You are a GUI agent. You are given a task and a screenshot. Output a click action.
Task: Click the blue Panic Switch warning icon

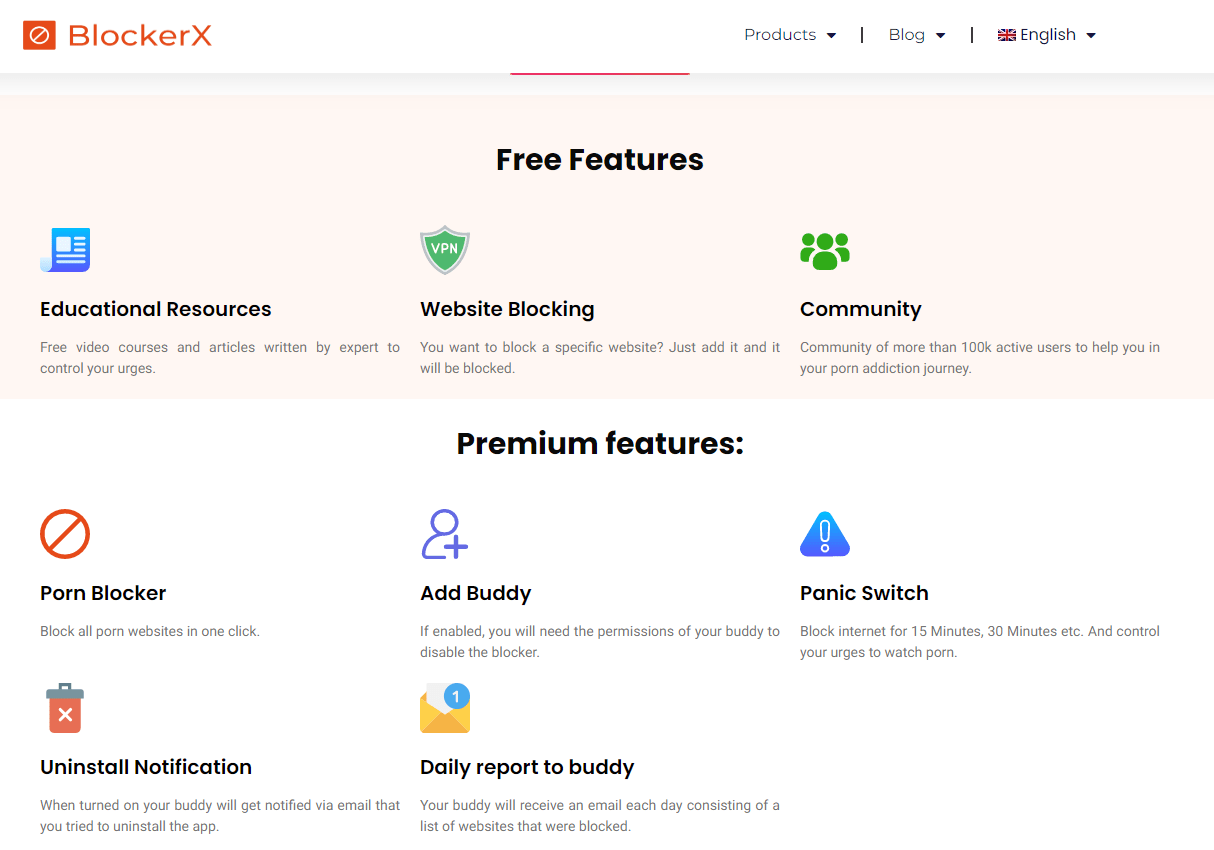(x=824, y=533)
